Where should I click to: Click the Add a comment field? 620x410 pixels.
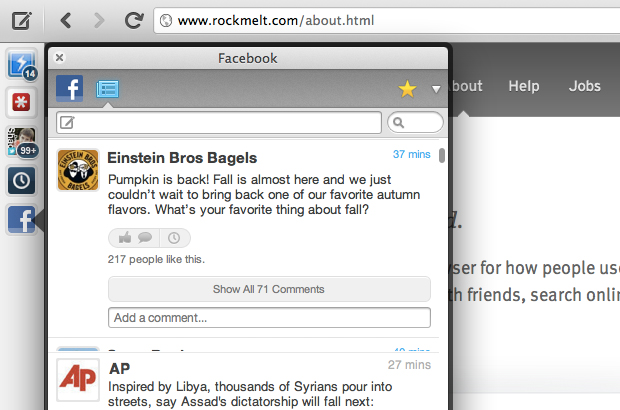[269, 317]
